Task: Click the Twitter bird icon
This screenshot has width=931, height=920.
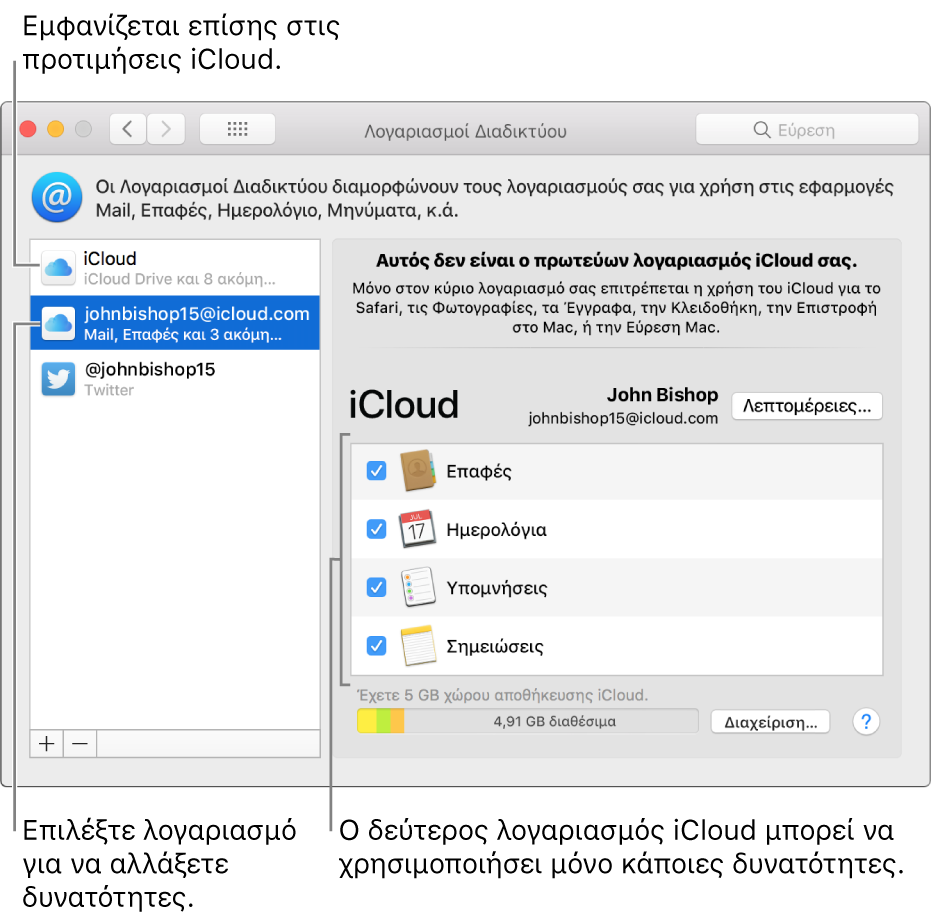Action: tap(58, 379)
